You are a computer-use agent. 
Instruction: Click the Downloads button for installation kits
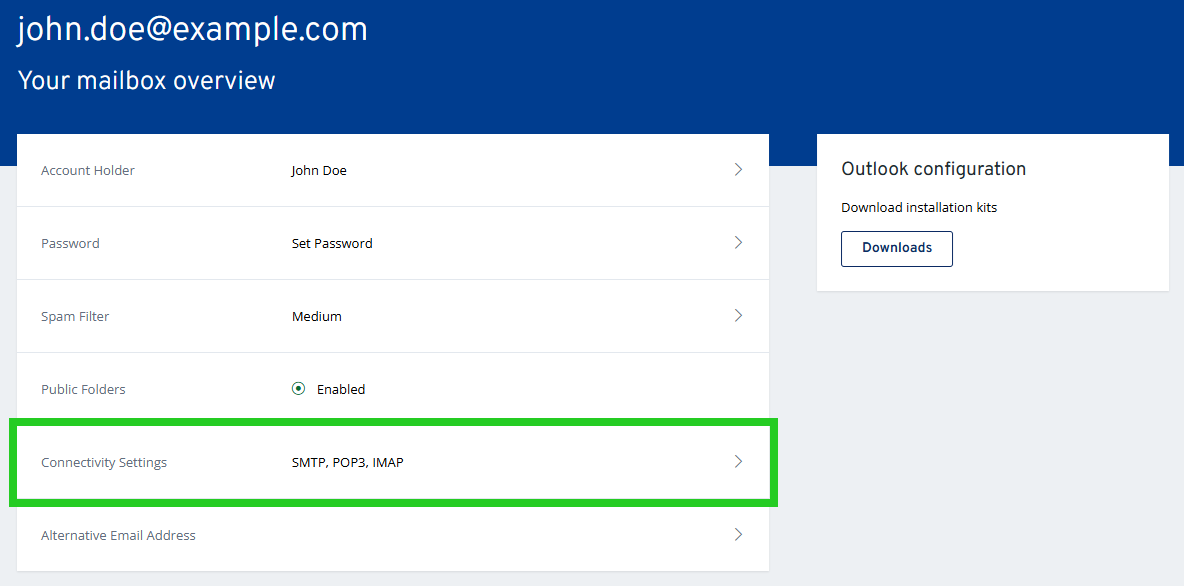click(896, 248)
